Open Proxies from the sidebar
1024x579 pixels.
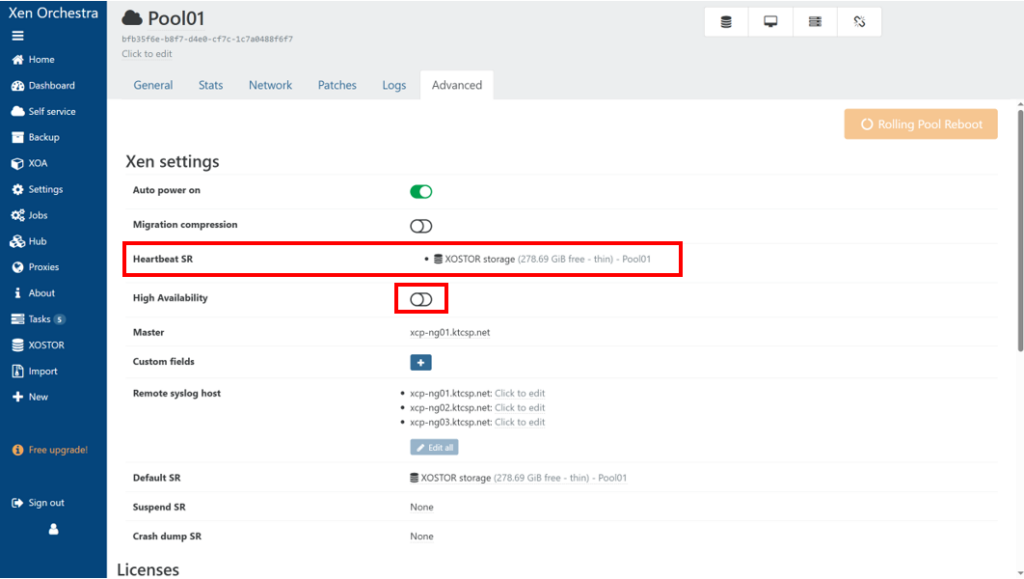pyautogui.click(x=43, y=267)
